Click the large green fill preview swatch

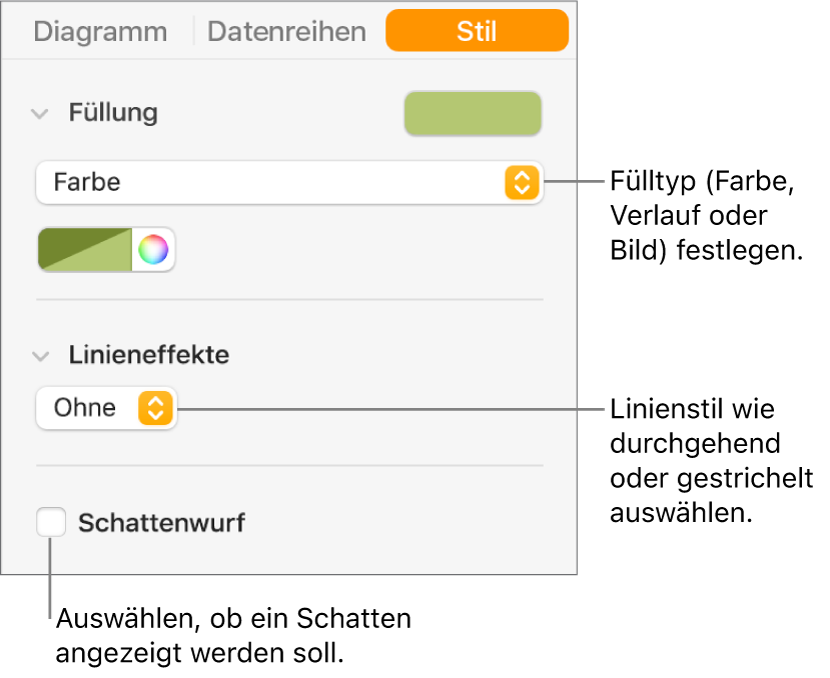click(x=472, y=114)
